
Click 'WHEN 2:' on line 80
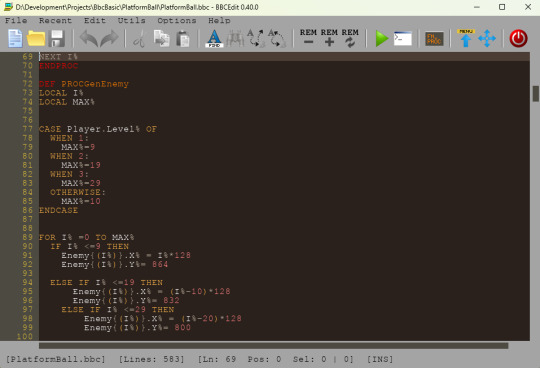click(x=70, y=156)
